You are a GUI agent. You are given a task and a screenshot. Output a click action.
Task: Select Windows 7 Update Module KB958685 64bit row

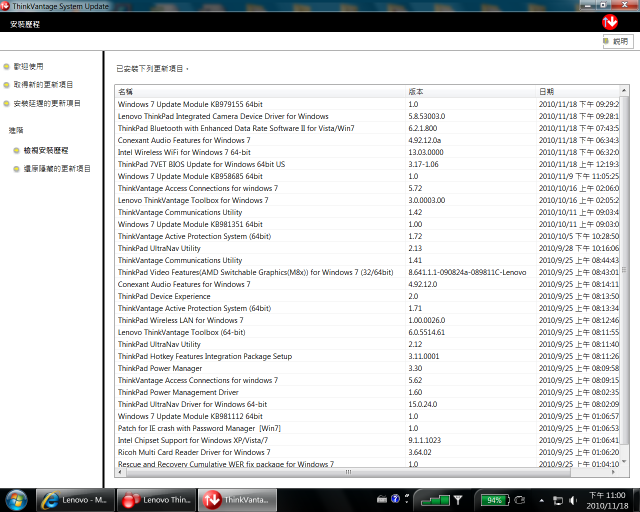pyautogui.click(x=367, y=176)
